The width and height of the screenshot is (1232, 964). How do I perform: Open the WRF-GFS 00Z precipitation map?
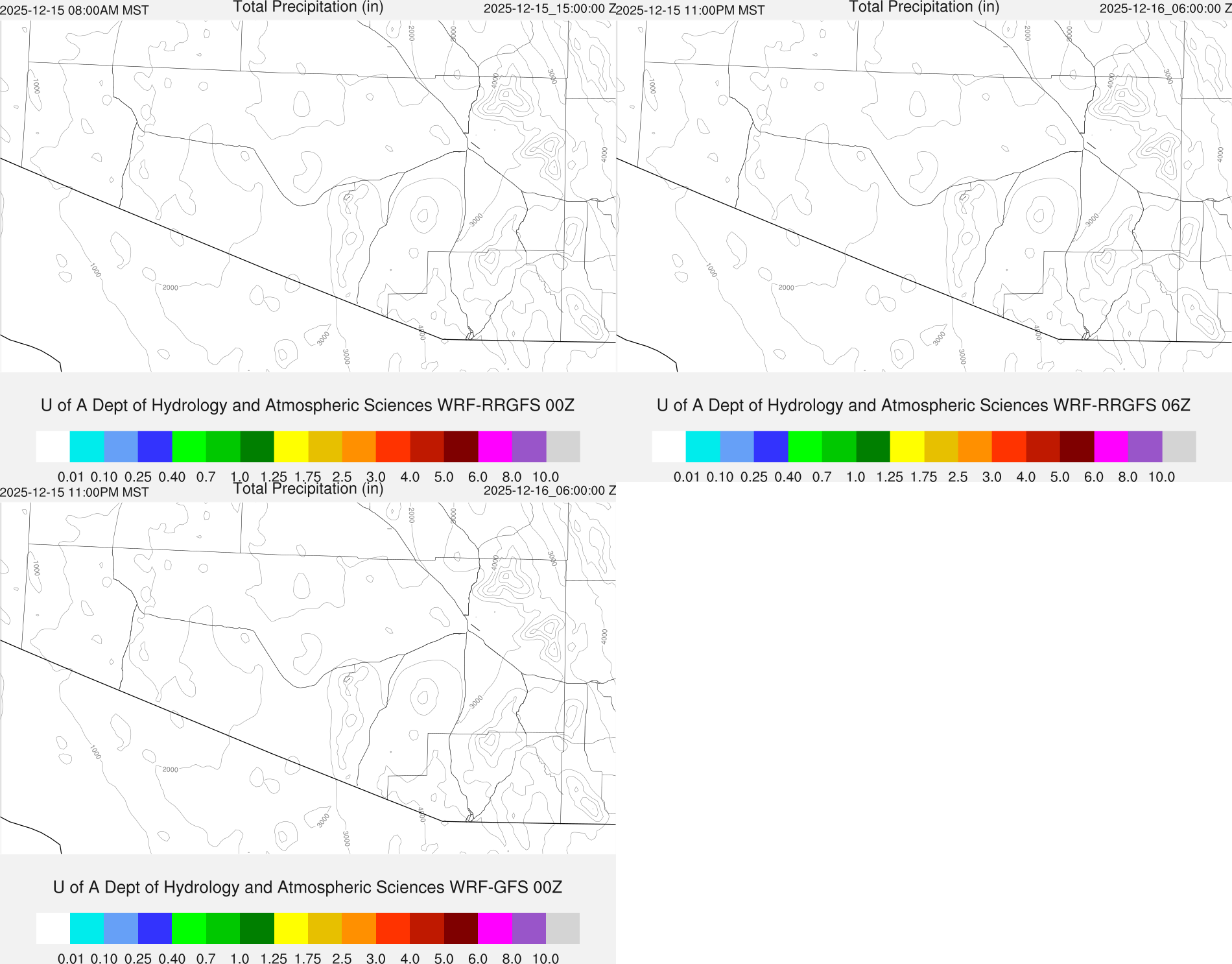308,677
